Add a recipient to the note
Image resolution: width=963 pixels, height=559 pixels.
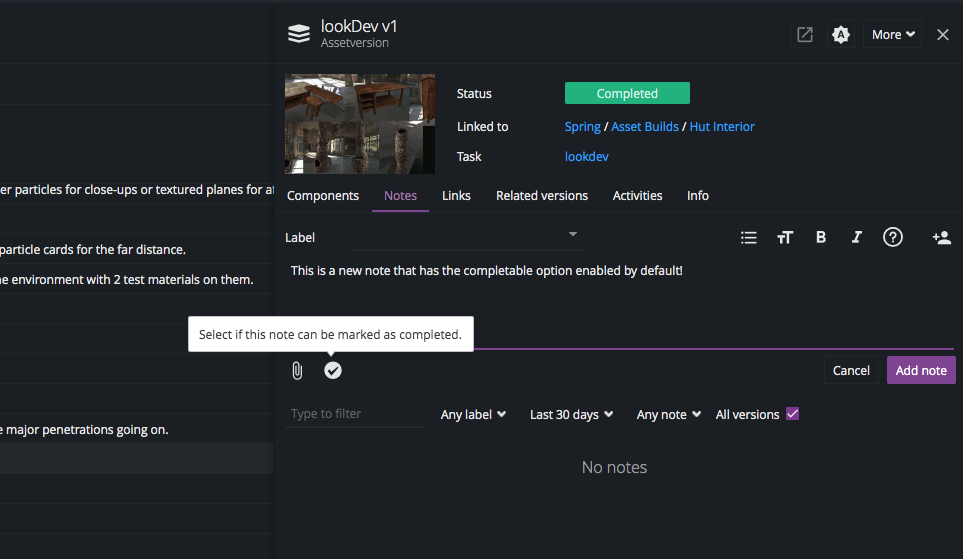point(942,238)
